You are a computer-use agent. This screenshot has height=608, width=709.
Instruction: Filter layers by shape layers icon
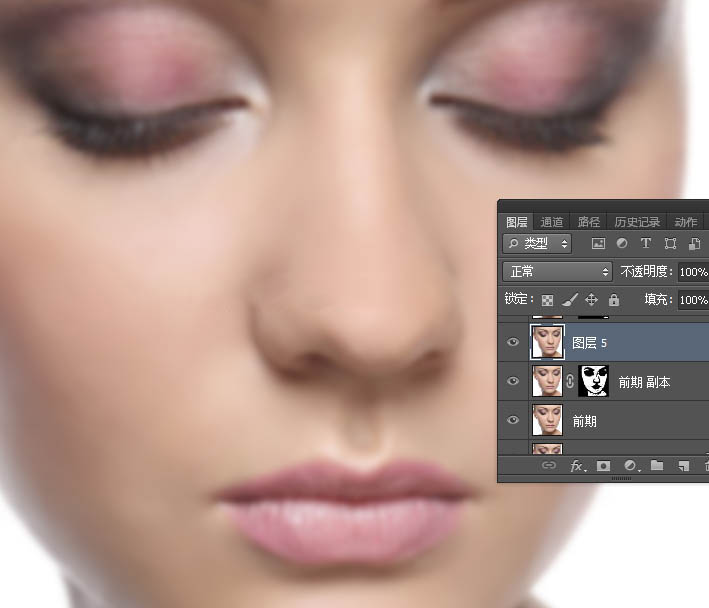(670, 244)
